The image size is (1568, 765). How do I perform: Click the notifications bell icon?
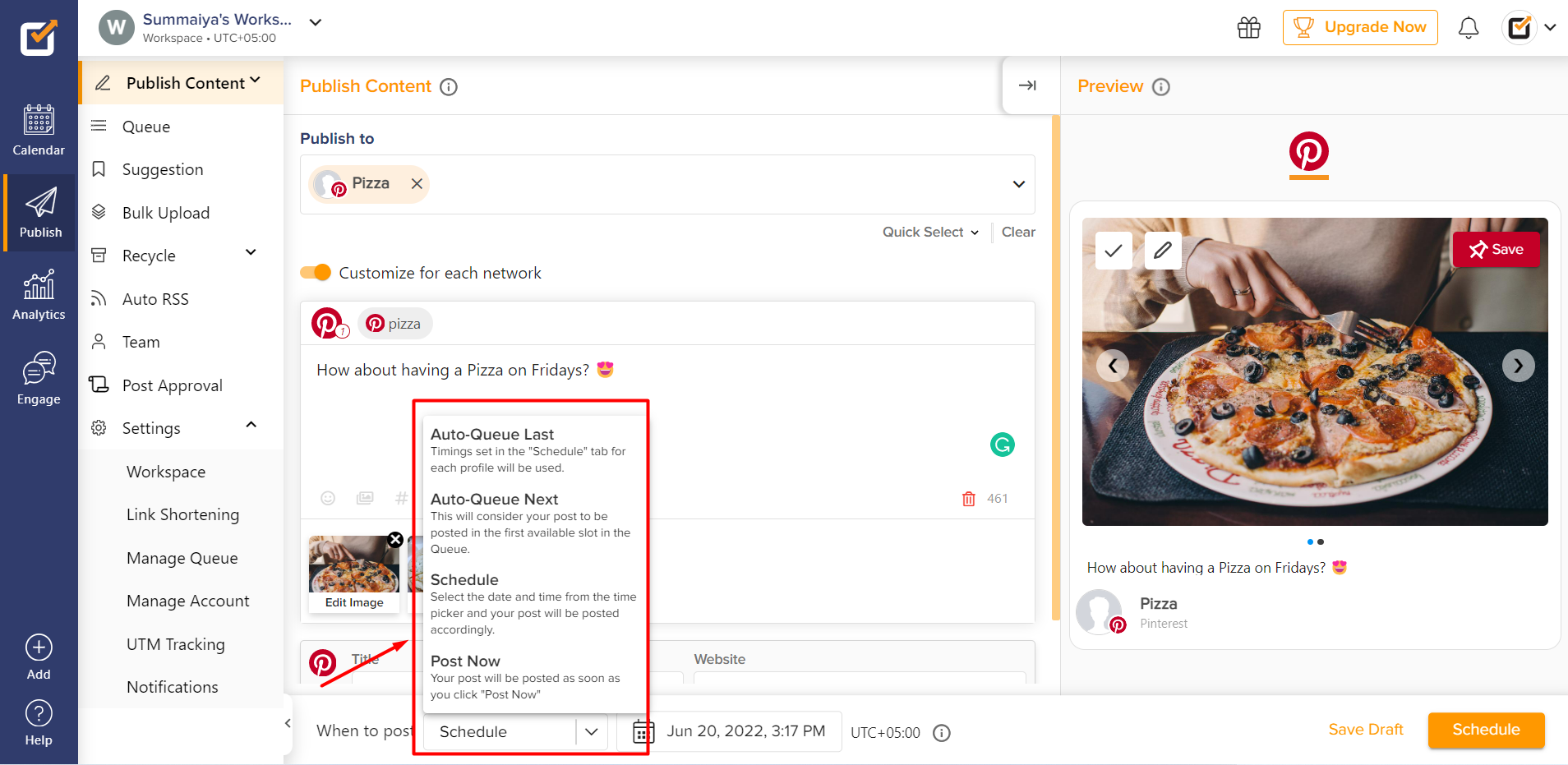[x=1469, y=27]
